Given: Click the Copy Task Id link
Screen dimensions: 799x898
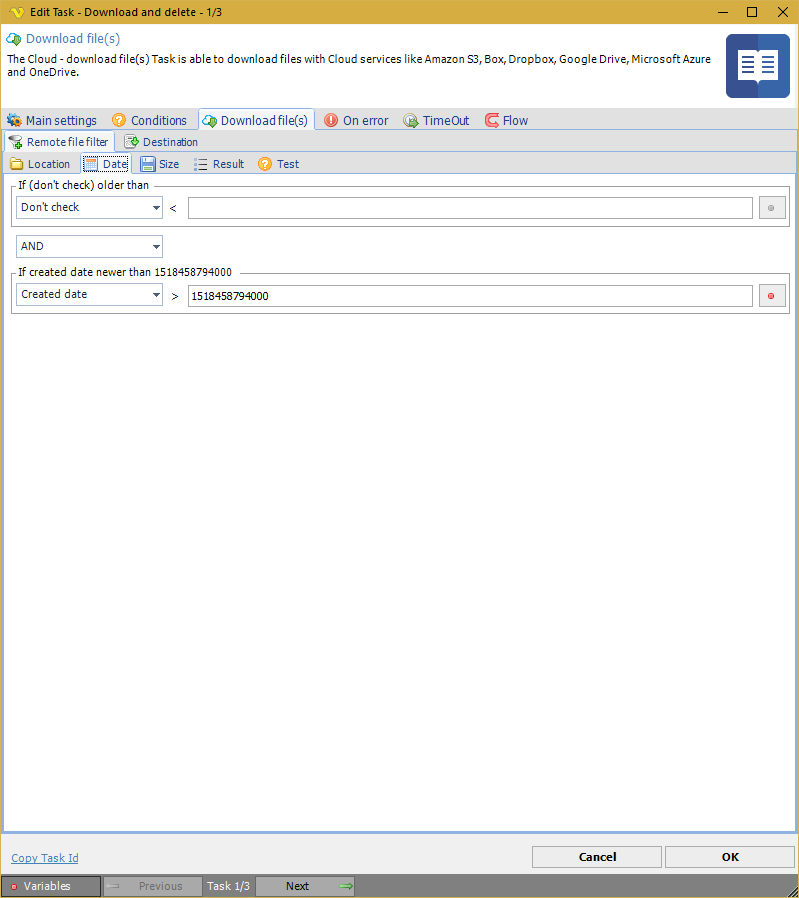Looking at the screenshot, I should coord(45,858).
